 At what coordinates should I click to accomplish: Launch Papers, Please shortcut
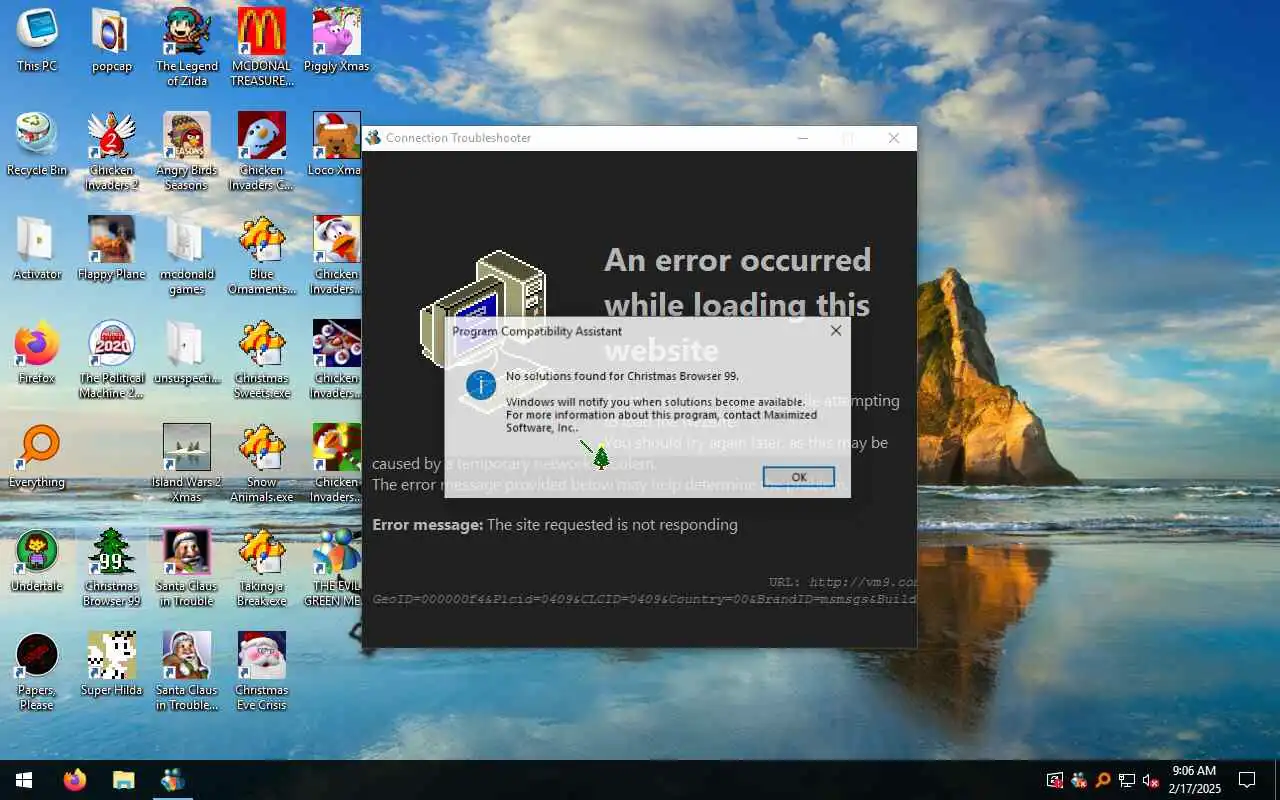37,671
